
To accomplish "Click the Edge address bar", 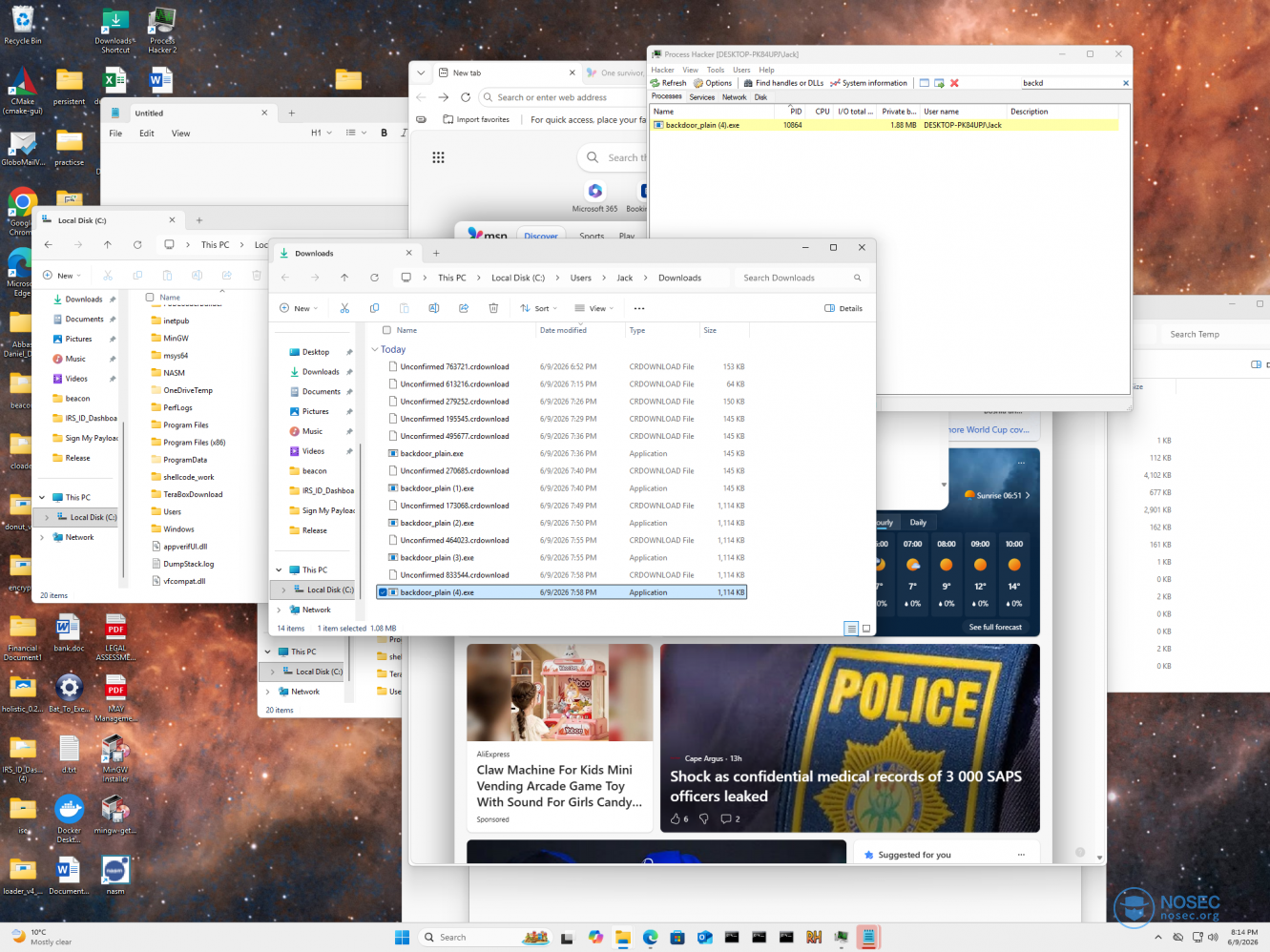I will [x=562, y=97].
